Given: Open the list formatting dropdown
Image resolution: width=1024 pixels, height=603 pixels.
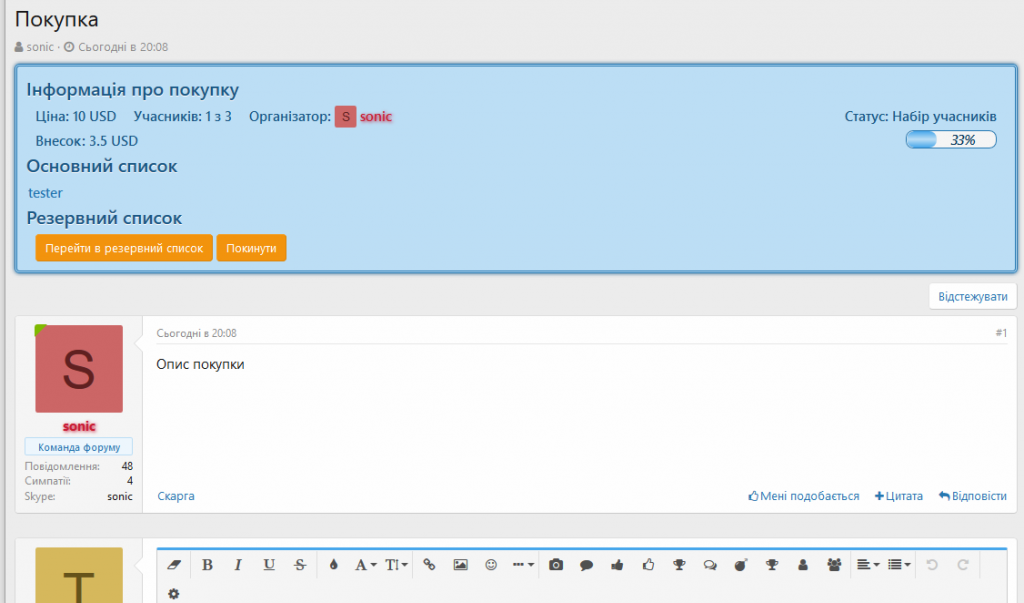Looking at the screenshot, I should pos(900,565).
